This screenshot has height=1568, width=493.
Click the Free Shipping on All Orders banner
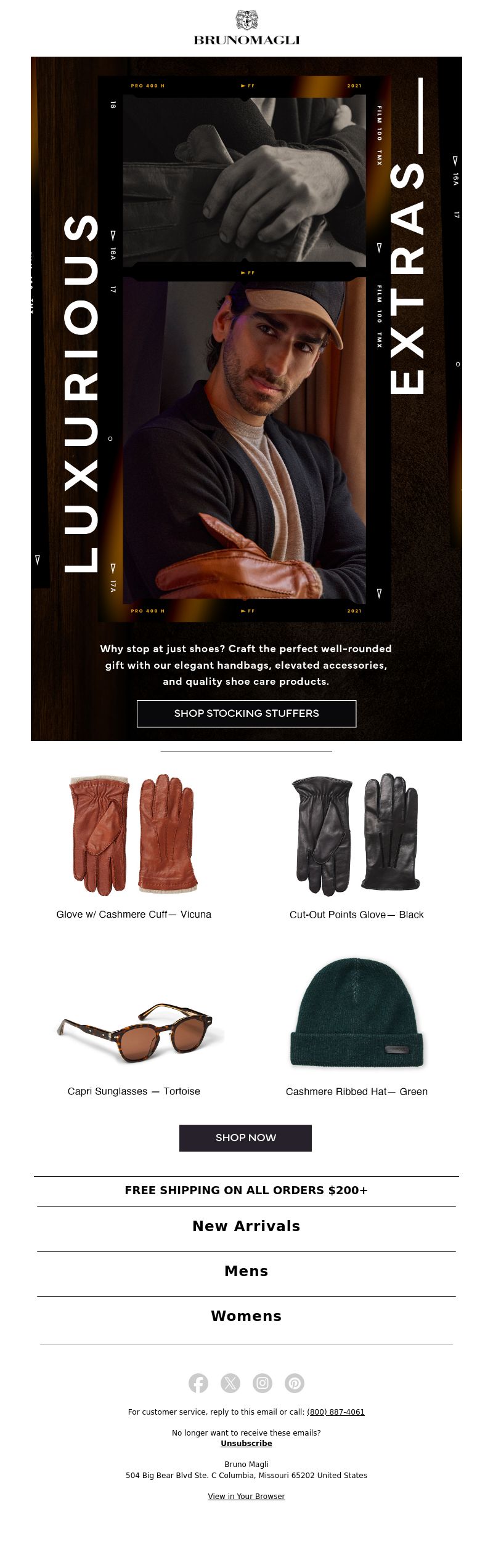[x=246, y=1190]
